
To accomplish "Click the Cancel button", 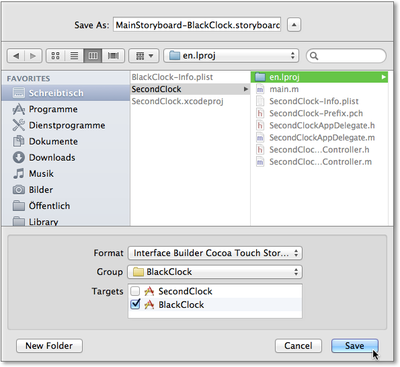I will pos(298,346).
